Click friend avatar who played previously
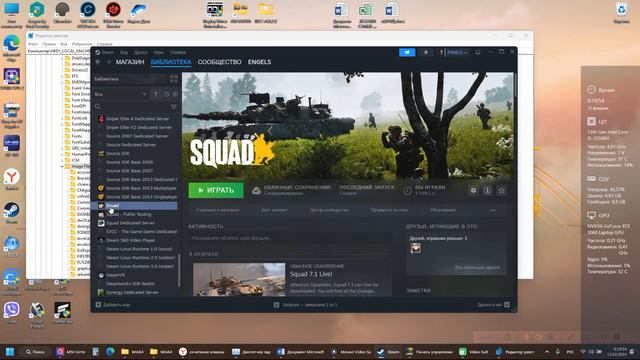The height and width of the screenshot is (360, 640). 415,248
